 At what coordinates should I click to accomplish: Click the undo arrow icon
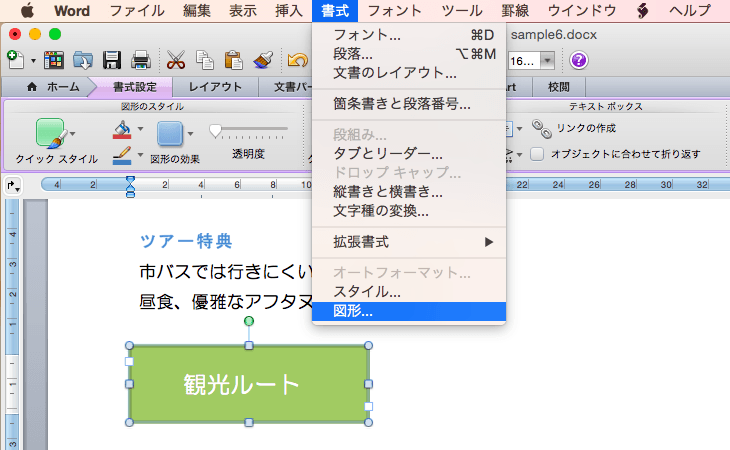(x=297, y=60)
